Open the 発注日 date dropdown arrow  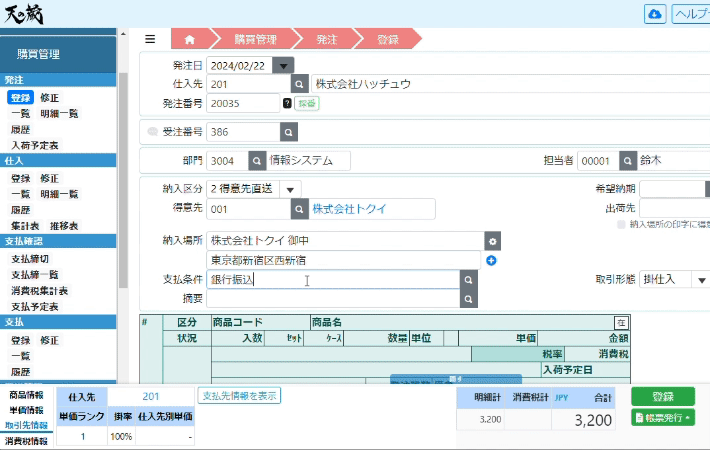coord(283,66)
